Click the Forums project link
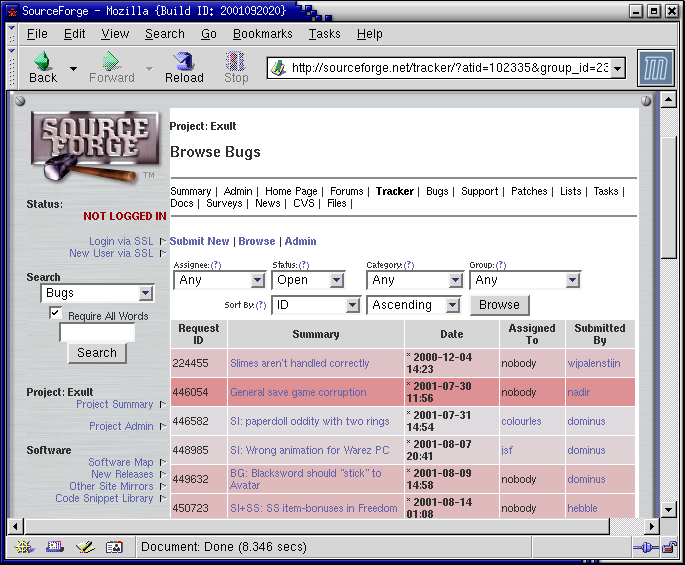 click(x=346, y=191)
